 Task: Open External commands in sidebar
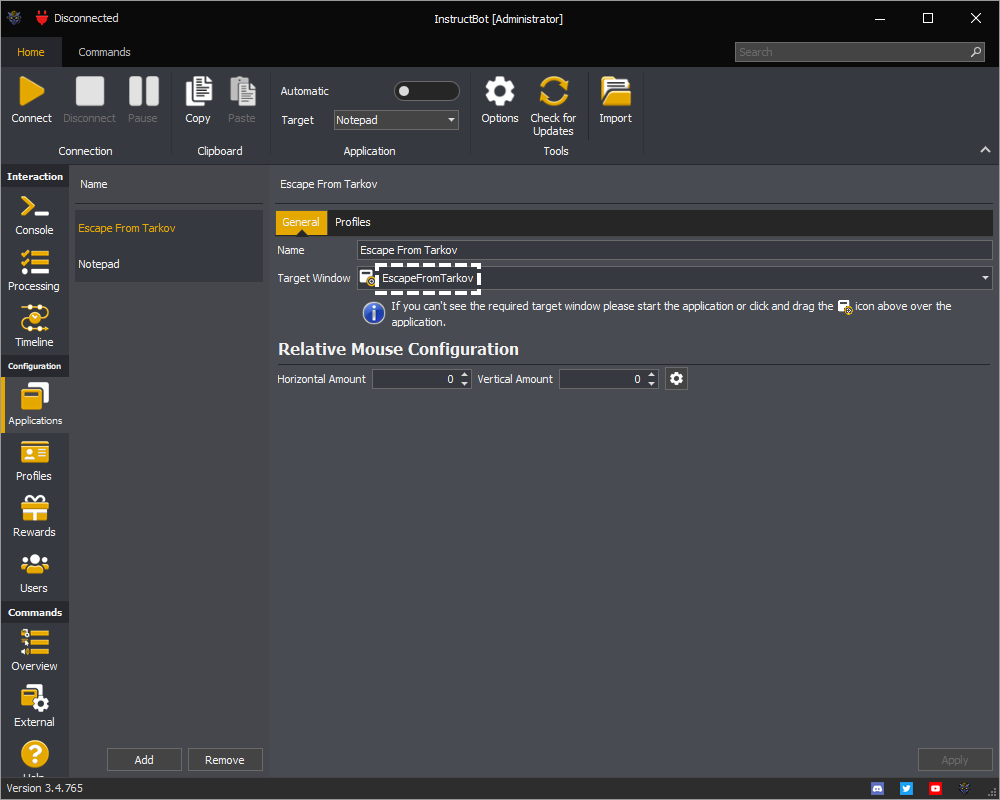pos(34,707)
